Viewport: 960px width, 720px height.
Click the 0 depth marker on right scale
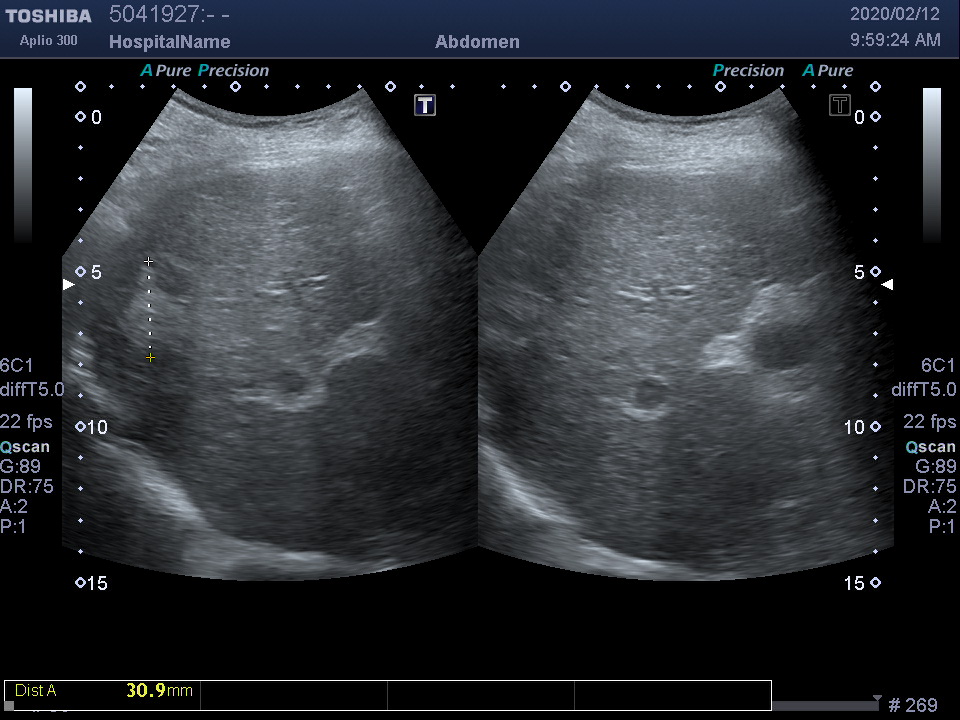(x=860, y=117)
